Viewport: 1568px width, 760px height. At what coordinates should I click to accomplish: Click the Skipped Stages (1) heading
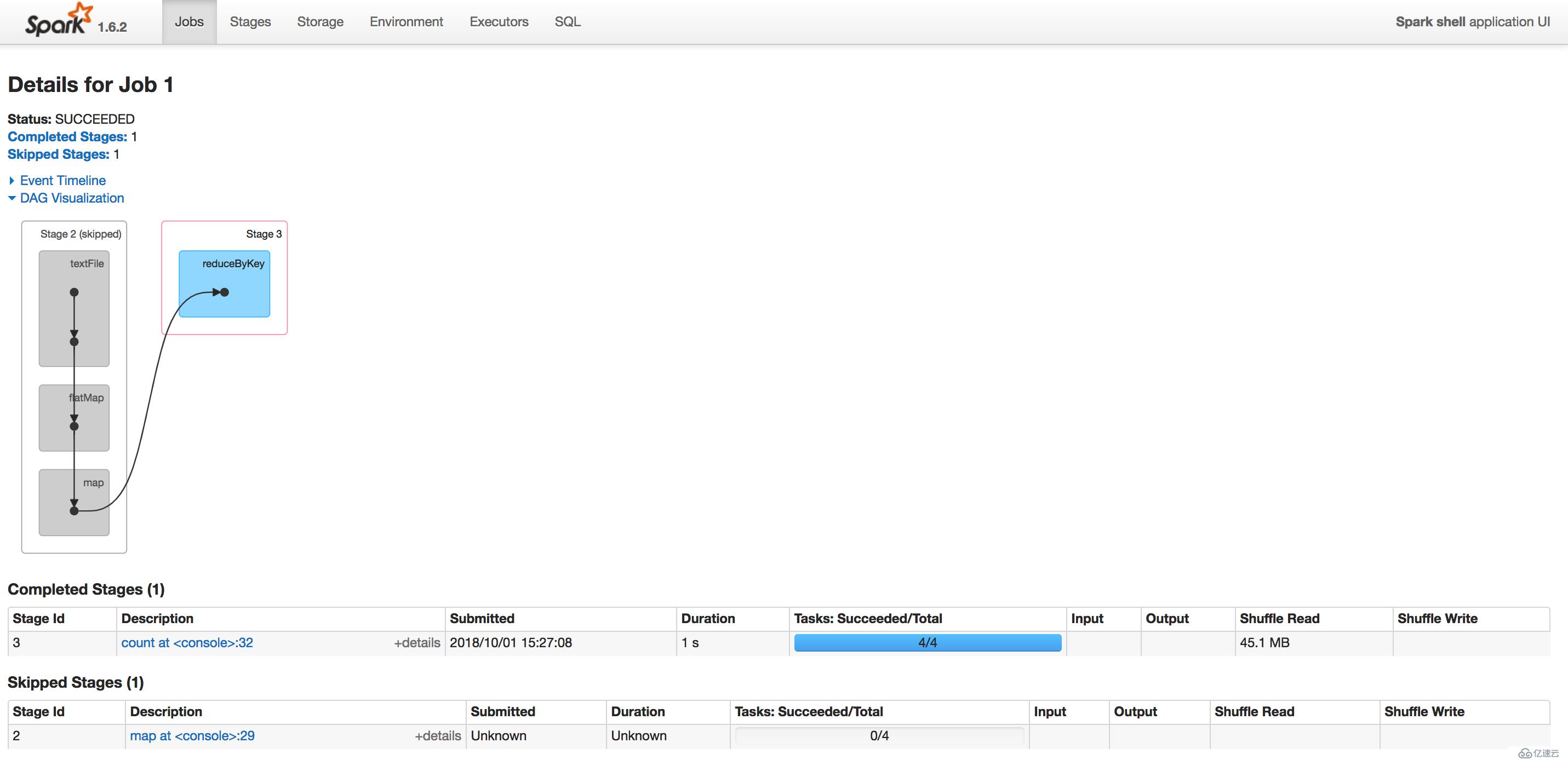click(76, 682)
